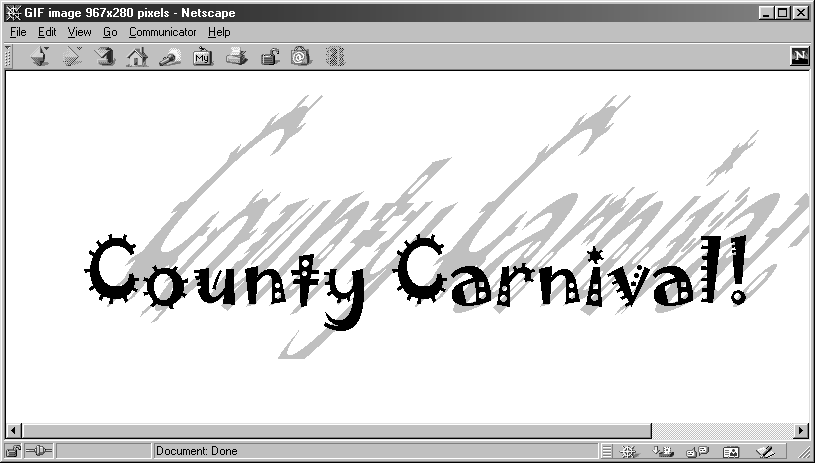Open the View menu

(x=79, y=32)
